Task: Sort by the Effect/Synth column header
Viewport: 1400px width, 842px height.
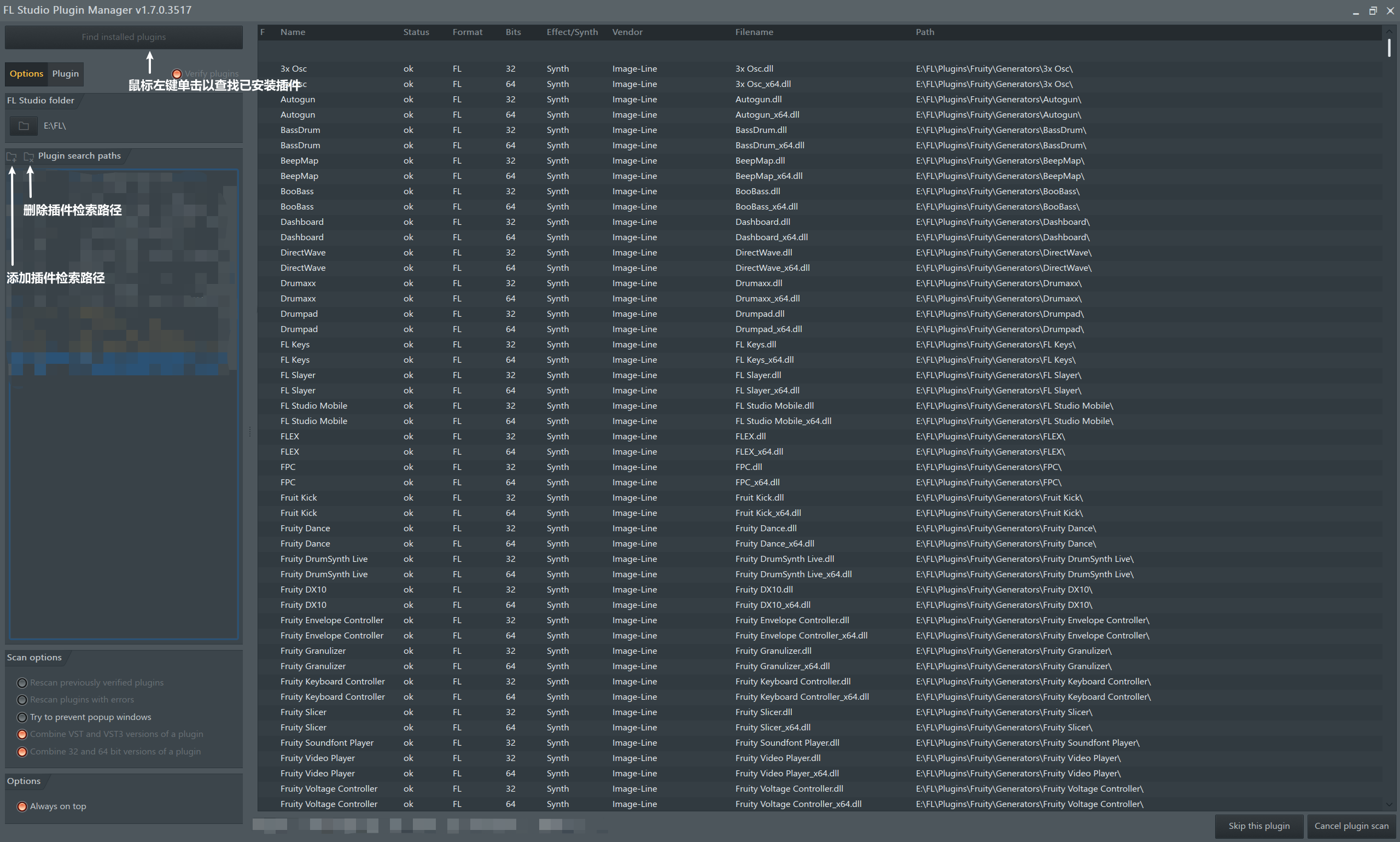Action: coord(572,32)
